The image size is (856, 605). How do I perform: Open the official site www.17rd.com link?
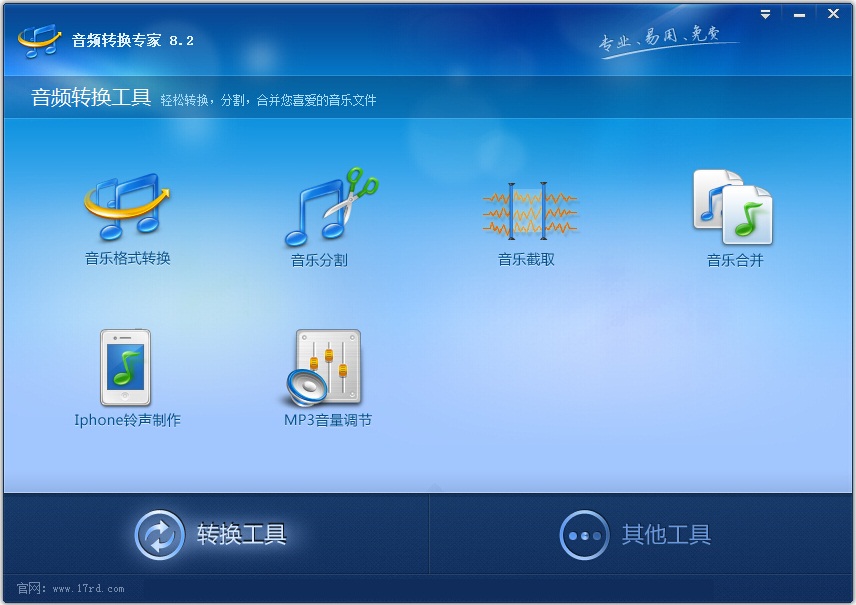click(x=88, y=589)
